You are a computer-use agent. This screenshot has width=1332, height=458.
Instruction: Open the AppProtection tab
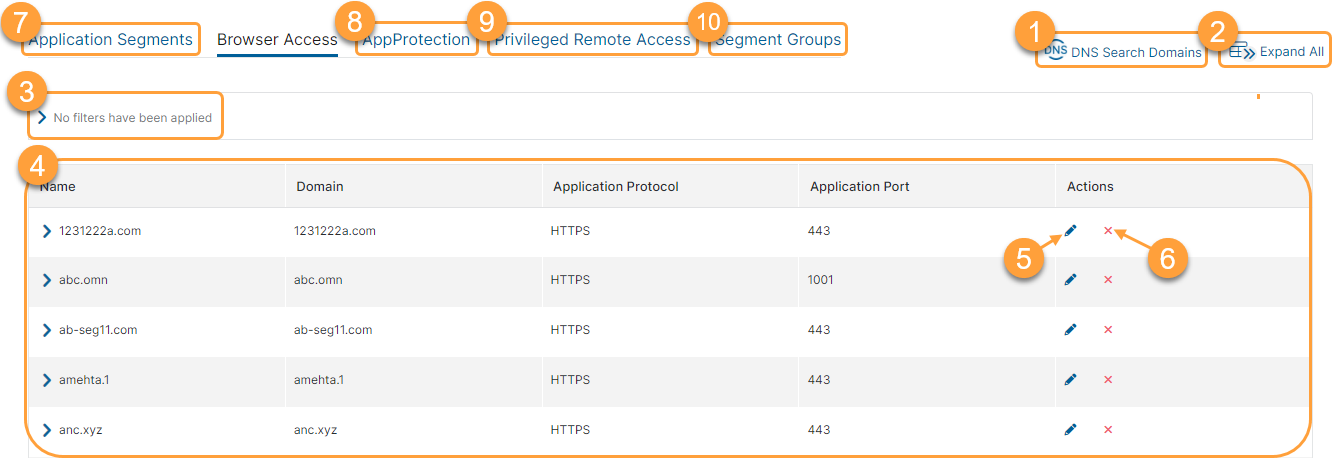click(416, 40)
